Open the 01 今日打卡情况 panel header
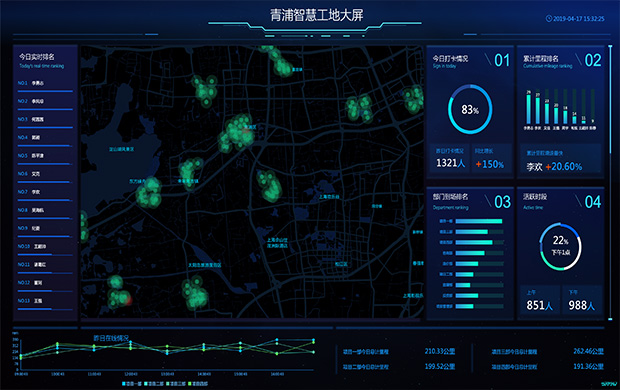 (470, 61)
